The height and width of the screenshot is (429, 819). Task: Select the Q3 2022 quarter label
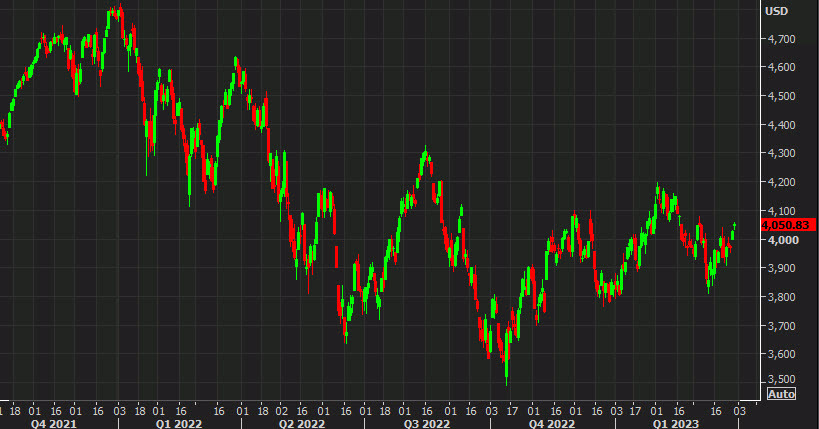[x=427, y=423]
